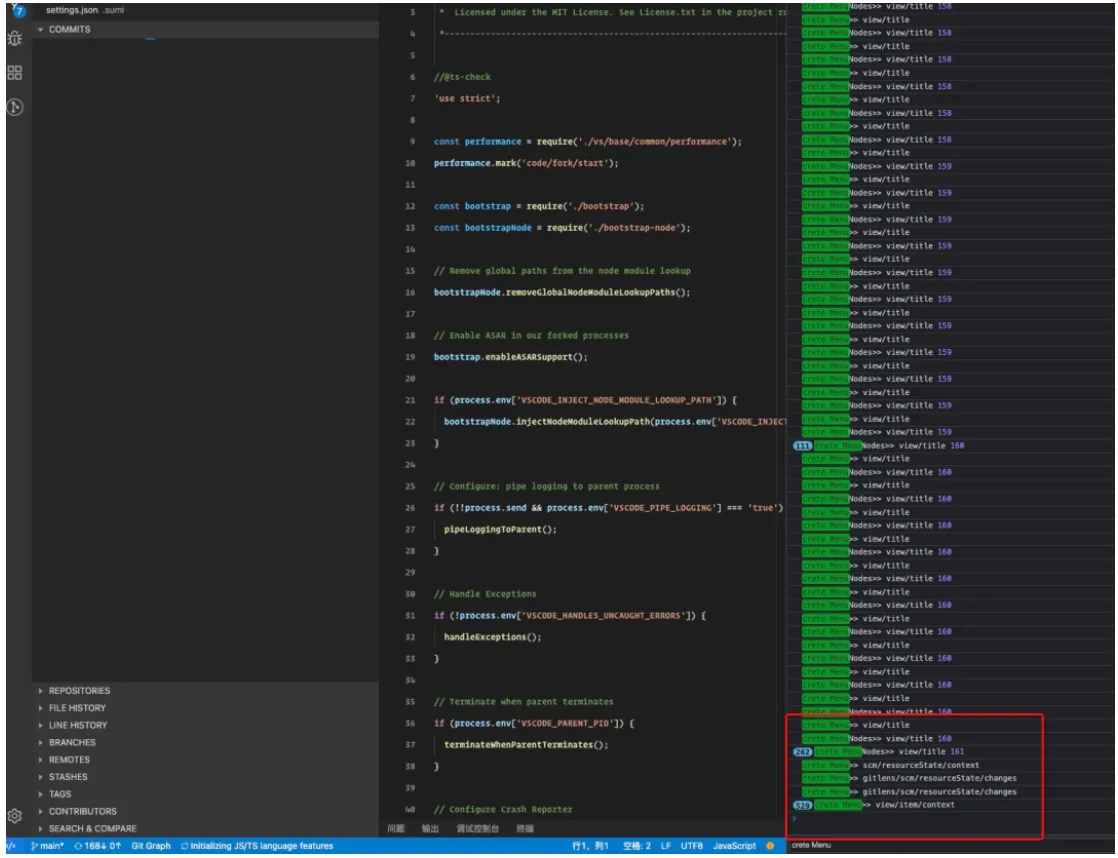Click line 13 const bootstrapNode require
This screenshot has height=858, width=1118.
(562, 228)
